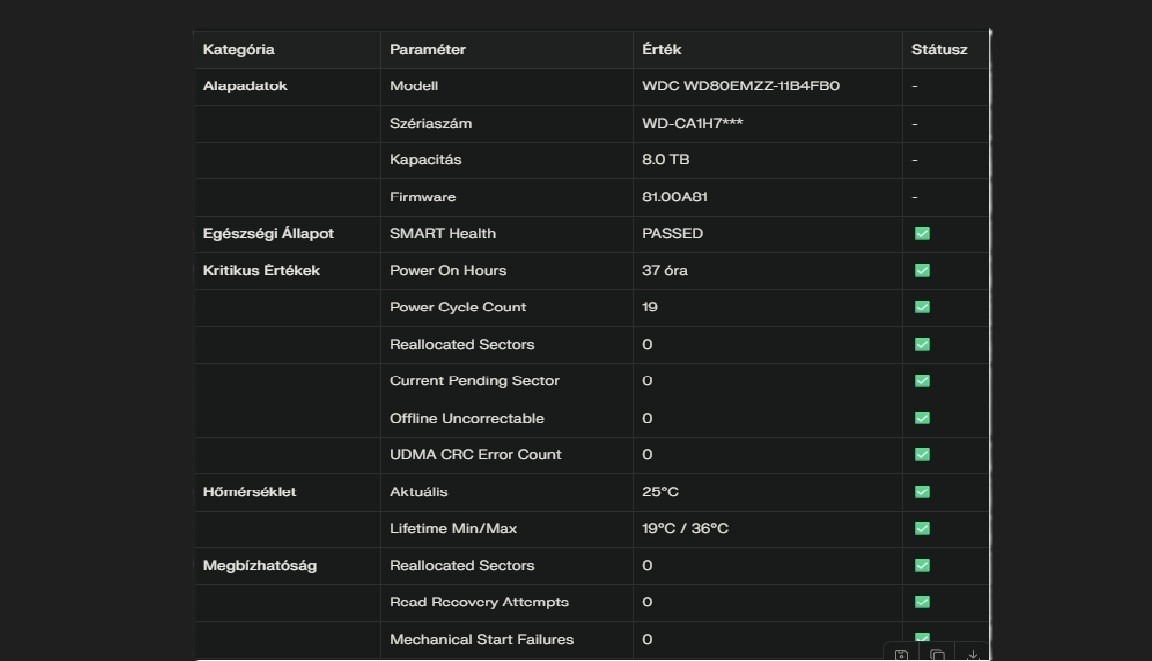Click Current Pending Sector checkmark

pos(922,381)
